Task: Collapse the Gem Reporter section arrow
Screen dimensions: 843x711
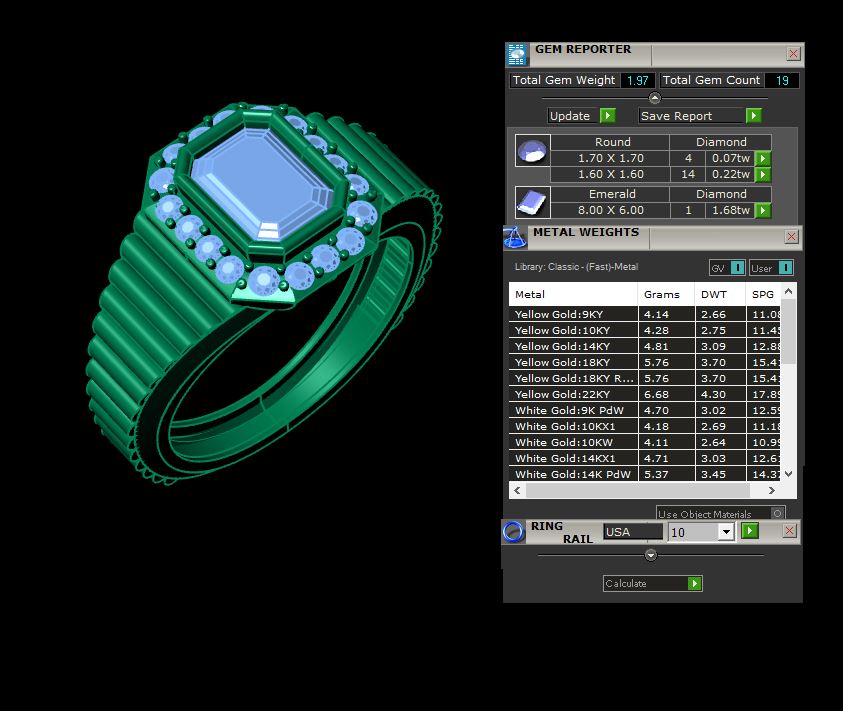Action: [654, 98]
